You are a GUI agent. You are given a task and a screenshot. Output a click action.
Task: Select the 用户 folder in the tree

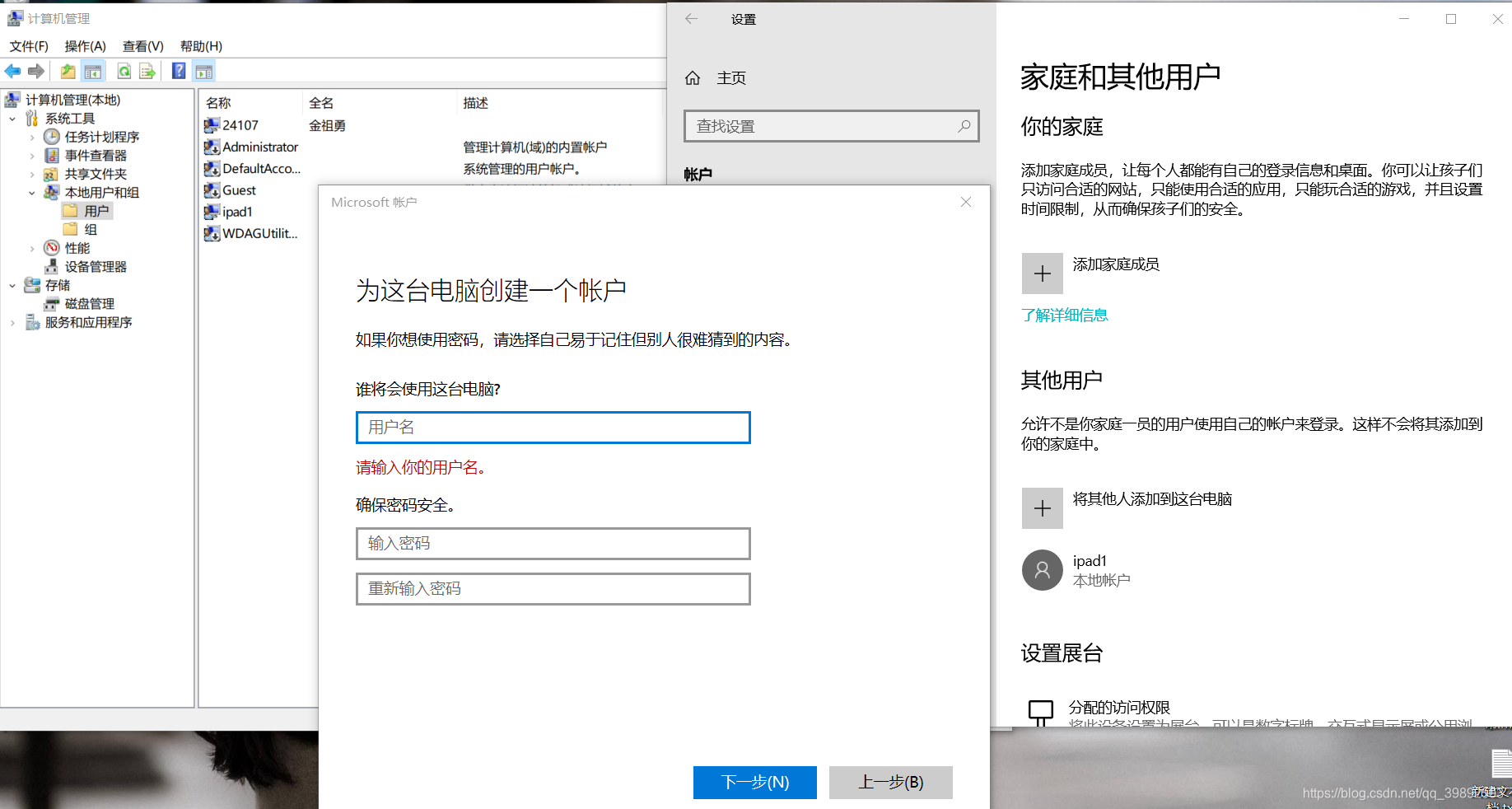(87, 211)
